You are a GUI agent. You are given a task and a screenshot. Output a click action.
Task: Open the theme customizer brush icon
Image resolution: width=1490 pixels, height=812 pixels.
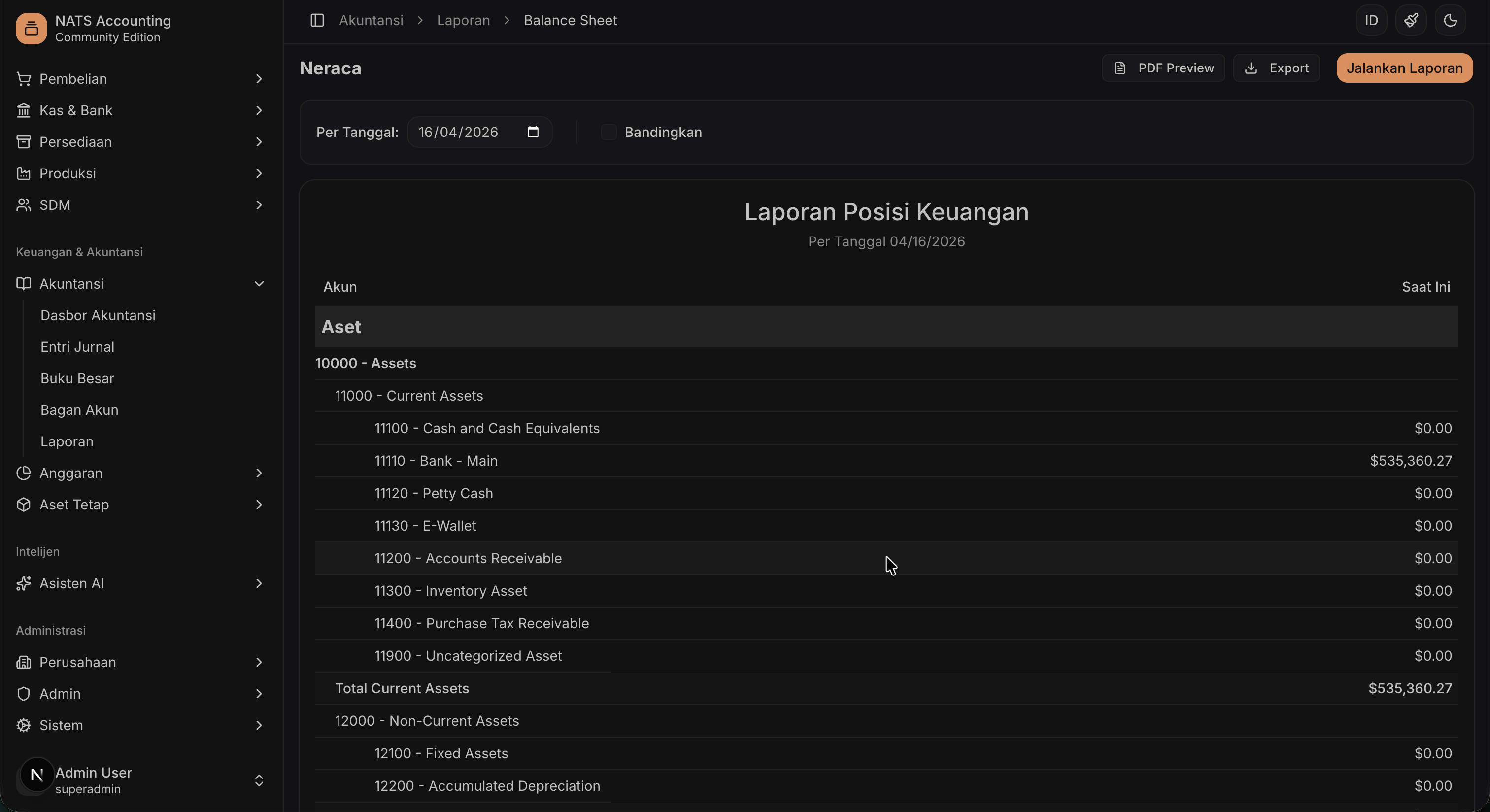pos(1411,20)
